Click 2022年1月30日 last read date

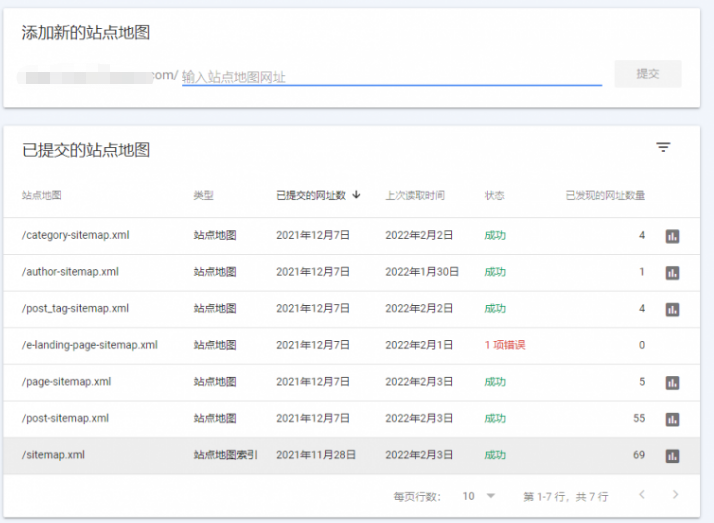point(422,272)
